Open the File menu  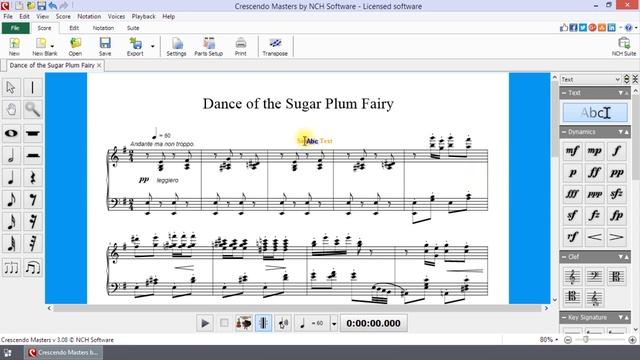click(8, 17)
